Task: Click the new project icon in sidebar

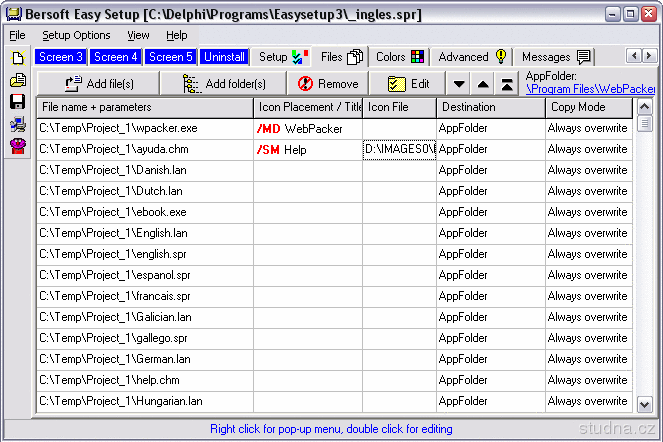Action: pyautogui.click(x=17, y=59)
